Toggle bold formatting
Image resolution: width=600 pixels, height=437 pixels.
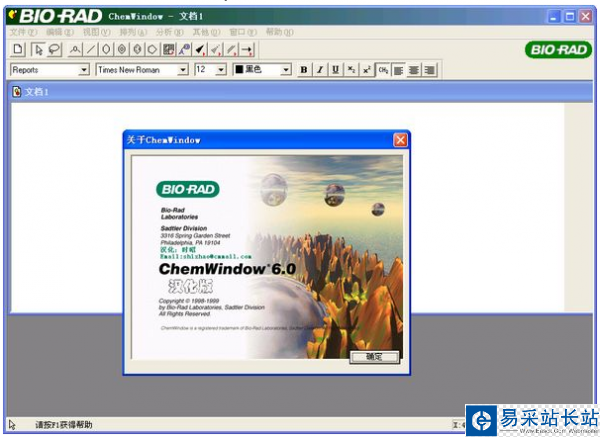[x=304, y=70]
